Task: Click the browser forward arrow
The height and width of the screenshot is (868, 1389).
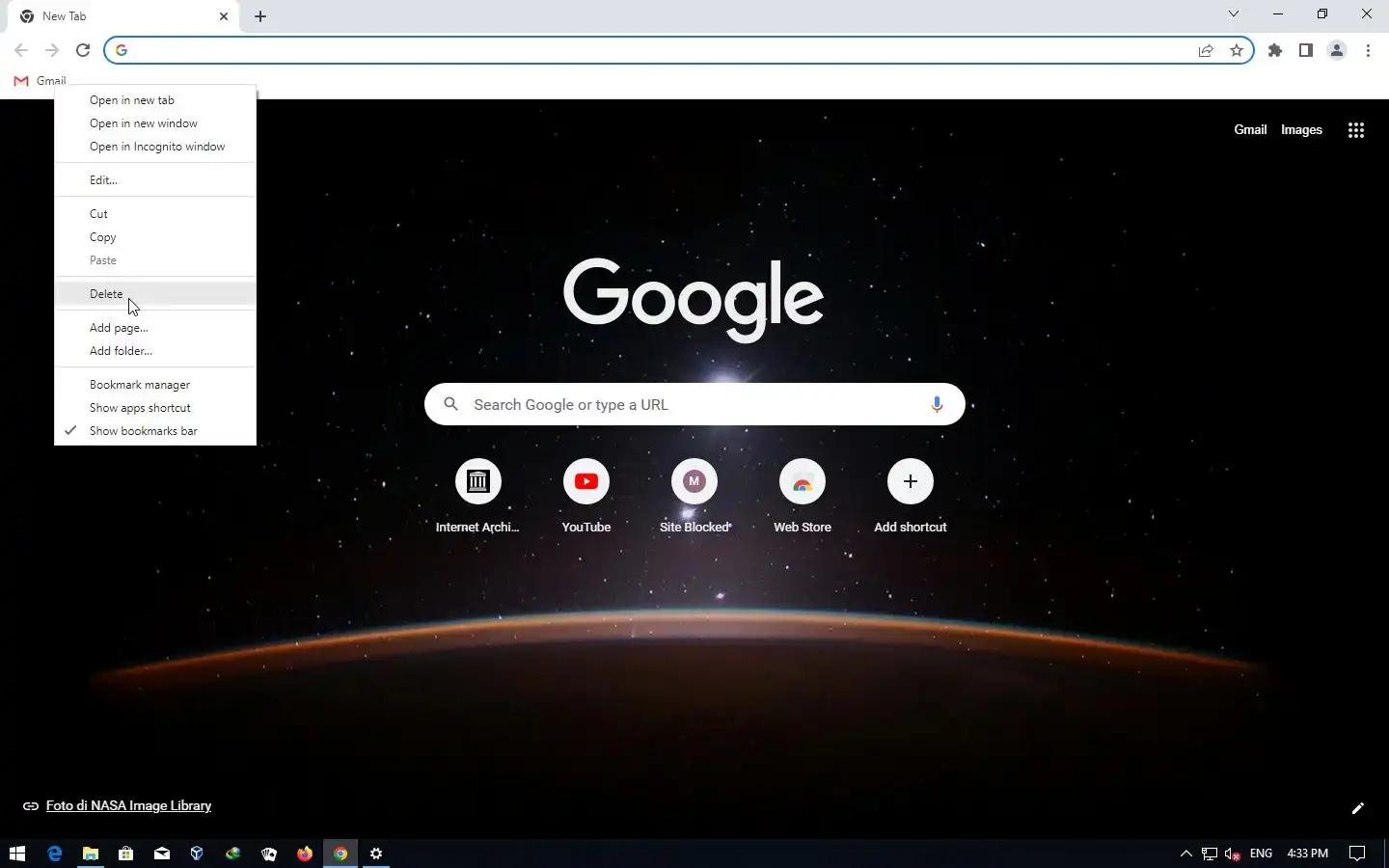Action: pyautogui.click(x=52, y=50)
